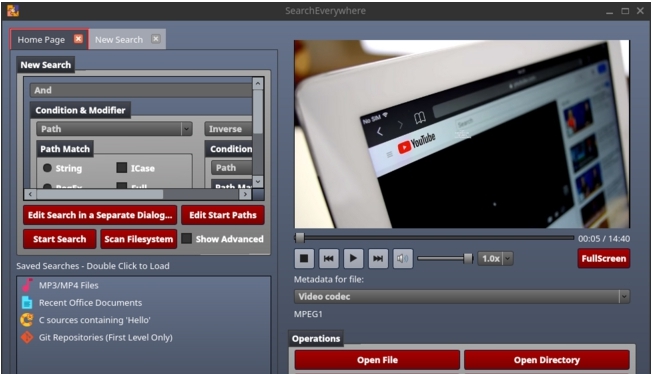Image resolution: width=652 pixels, height=374 pixels.
Task: Enter FullScreen video mode
Action: 604,258
